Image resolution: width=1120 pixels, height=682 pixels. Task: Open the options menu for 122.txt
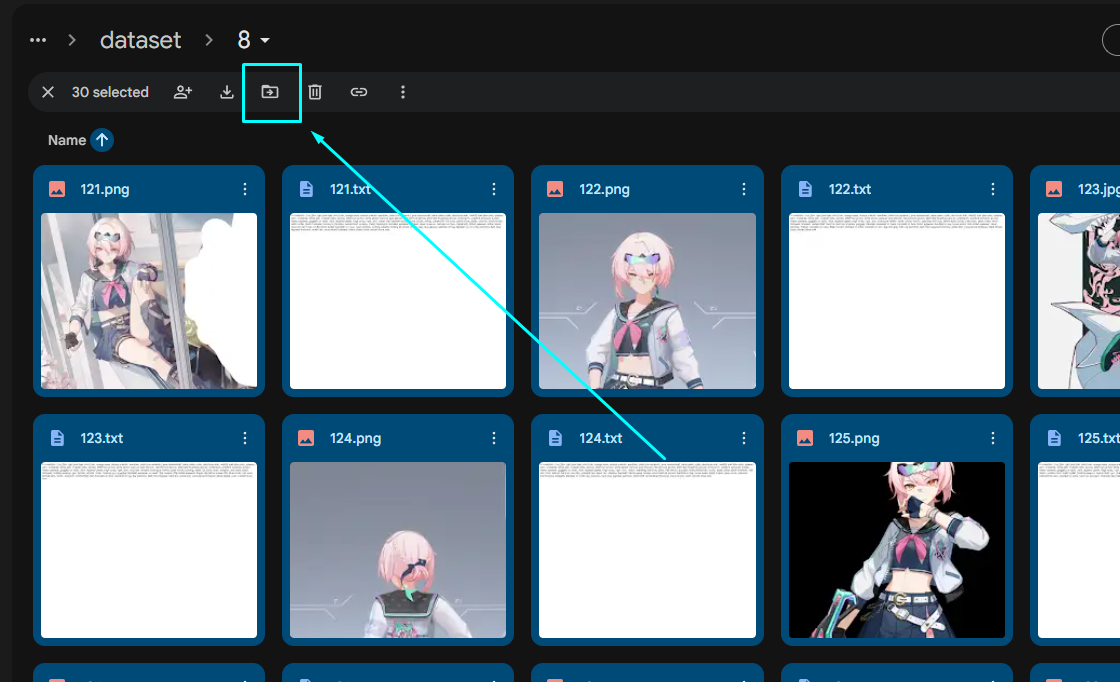tap(992, 188)
